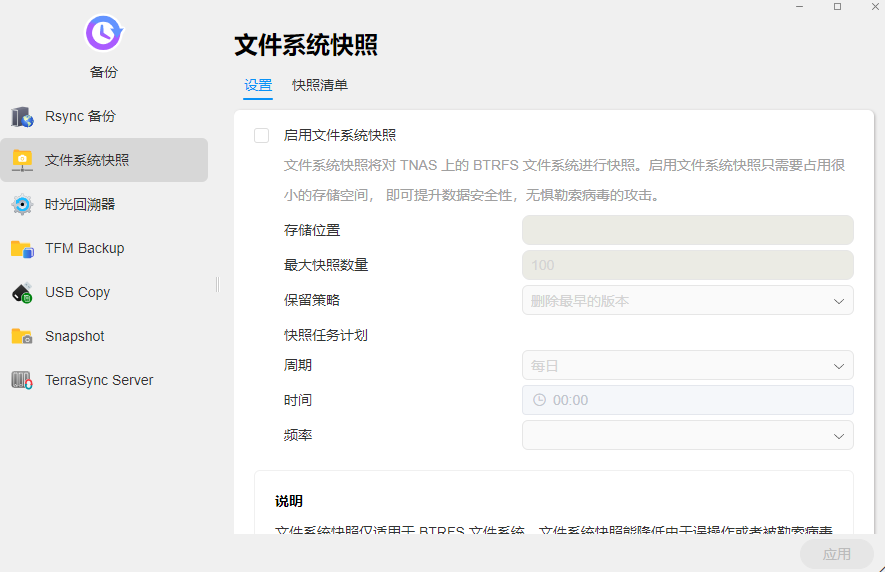
Task: Expand the 保留策略 dropdown
Action: tap(687, 300)
